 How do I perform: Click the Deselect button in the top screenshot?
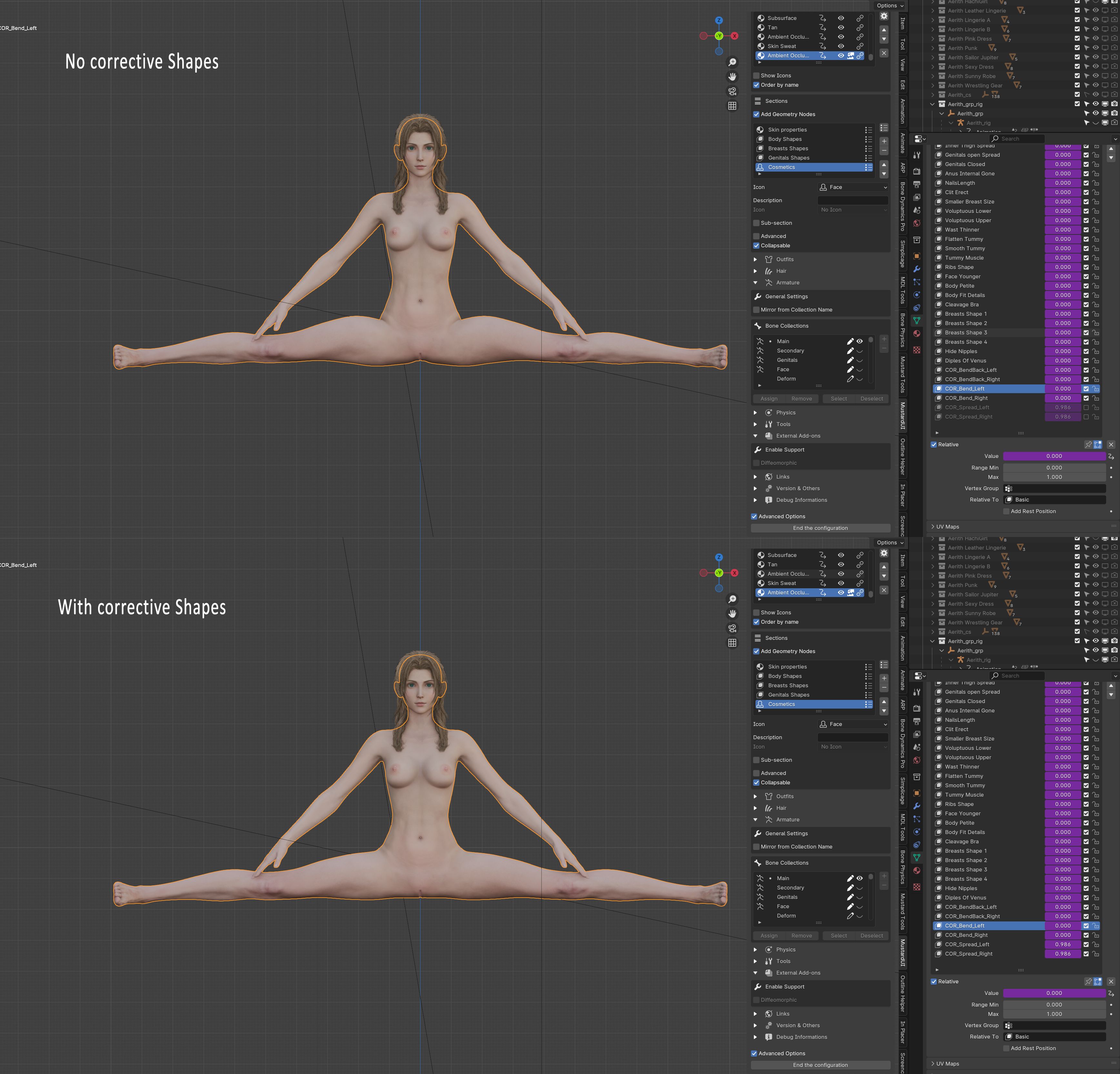click(x=872, y=399)
